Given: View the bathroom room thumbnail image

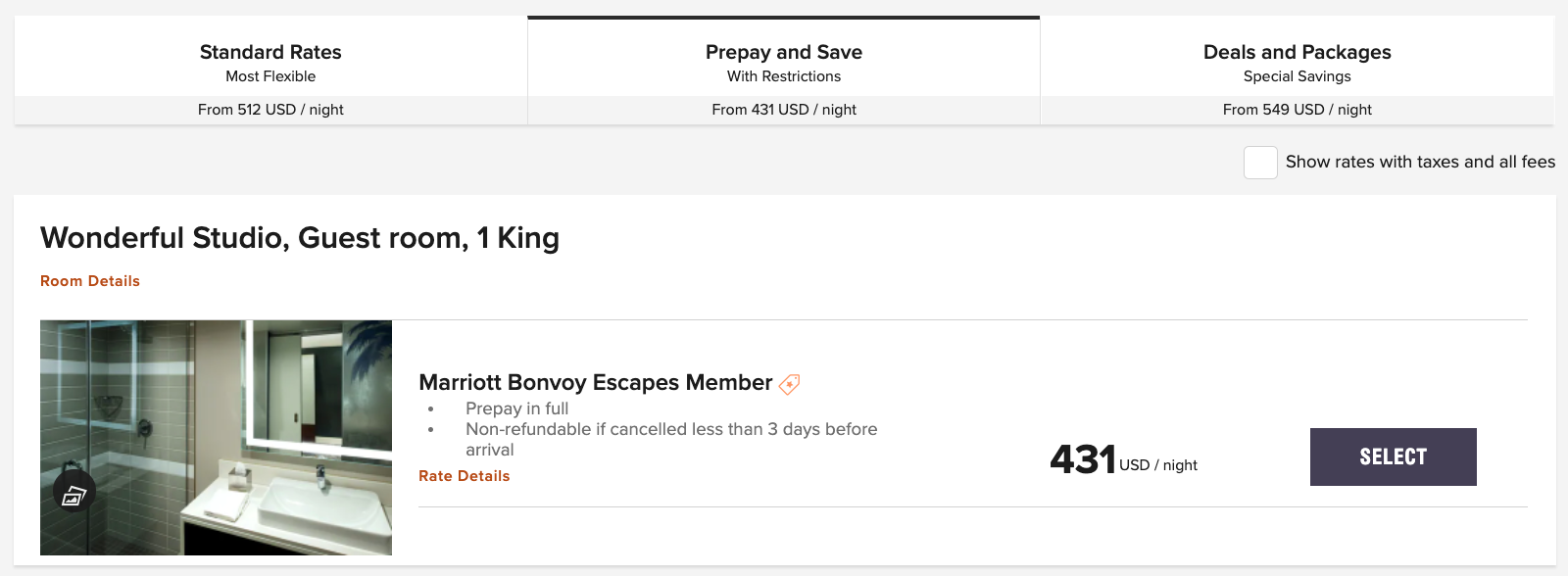Looking at the screenshot, I should pos(216,438).
